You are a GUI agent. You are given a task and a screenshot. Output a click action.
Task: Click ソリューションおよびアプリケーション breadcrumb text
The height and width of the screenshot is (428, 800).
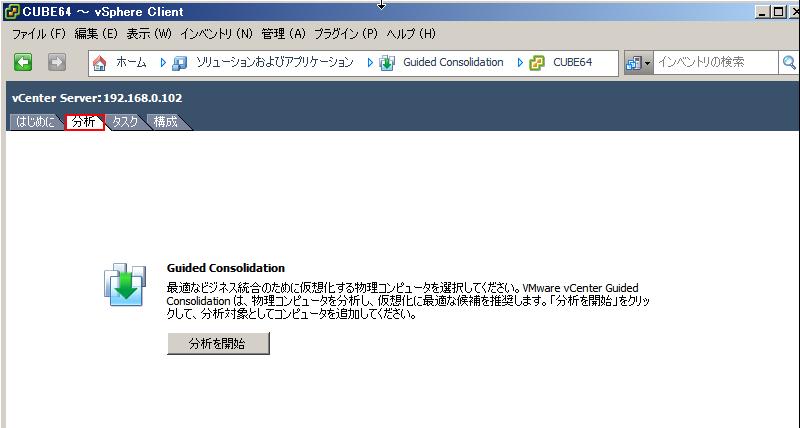point(274,62)
